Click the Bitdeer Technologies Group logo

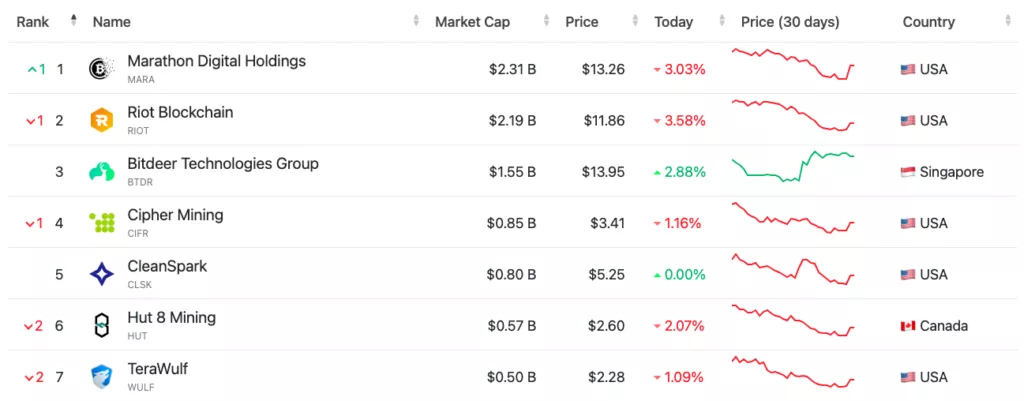[x=101, y=172]
